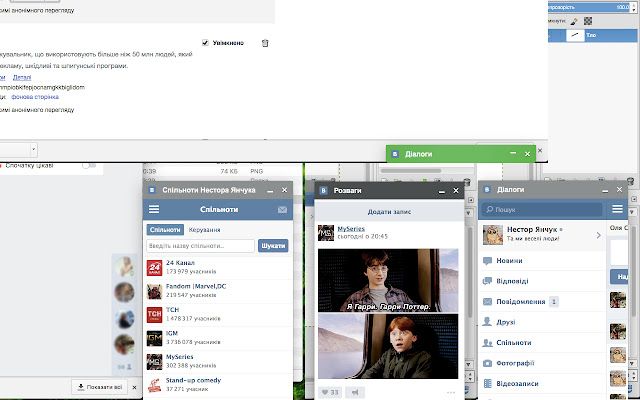Screen dimensions: 640x400
Task: Open hamburger menu in Спільноти window
Action: coord(154,209)
